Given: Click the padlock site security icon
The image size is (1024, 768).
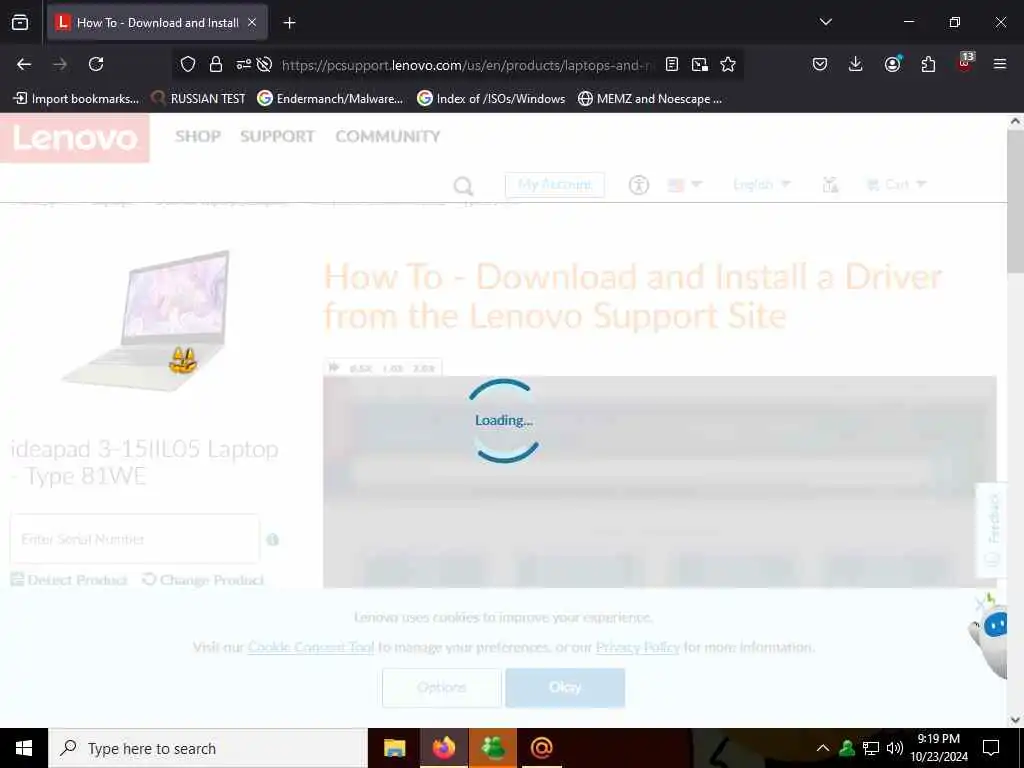Looking at the screenshot, I should pyautogui.click(x=216, y=64).
